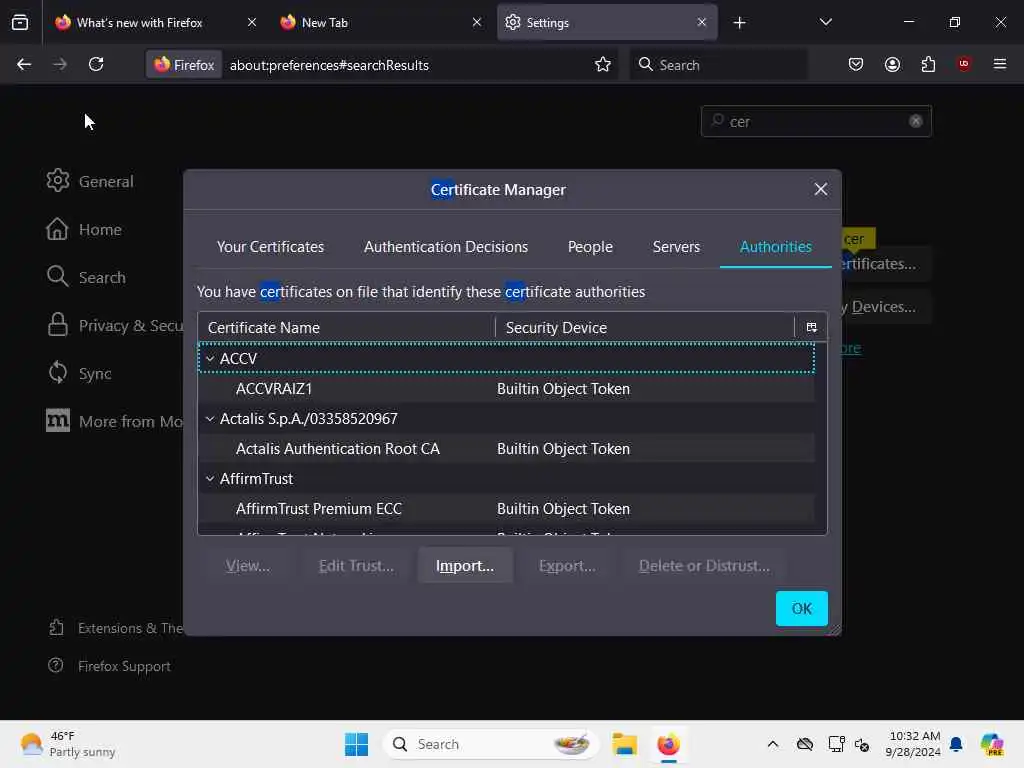Open Copilot preview icon in taskbar
Image resolution: width=1024 pixels, height=768 pixels.
(x=992, y=744)
